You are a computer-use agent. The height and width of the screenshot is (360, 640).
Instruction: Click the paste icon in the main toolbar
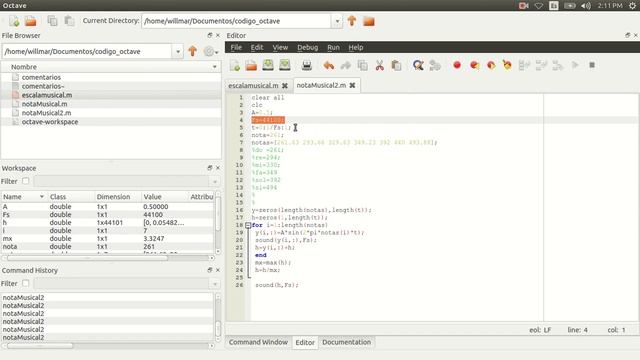click(x=69, y=21)
